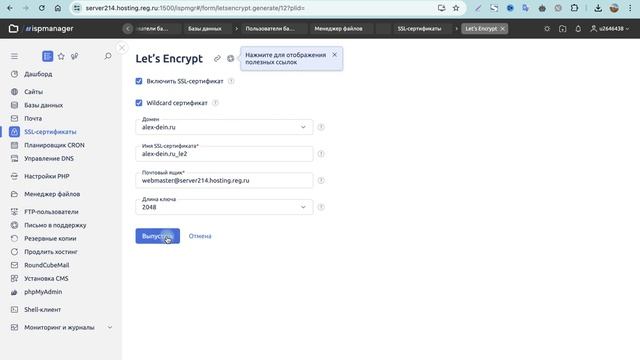Open the Длина ключа dropdown
640x360 pixels.
tap(224, 207)
